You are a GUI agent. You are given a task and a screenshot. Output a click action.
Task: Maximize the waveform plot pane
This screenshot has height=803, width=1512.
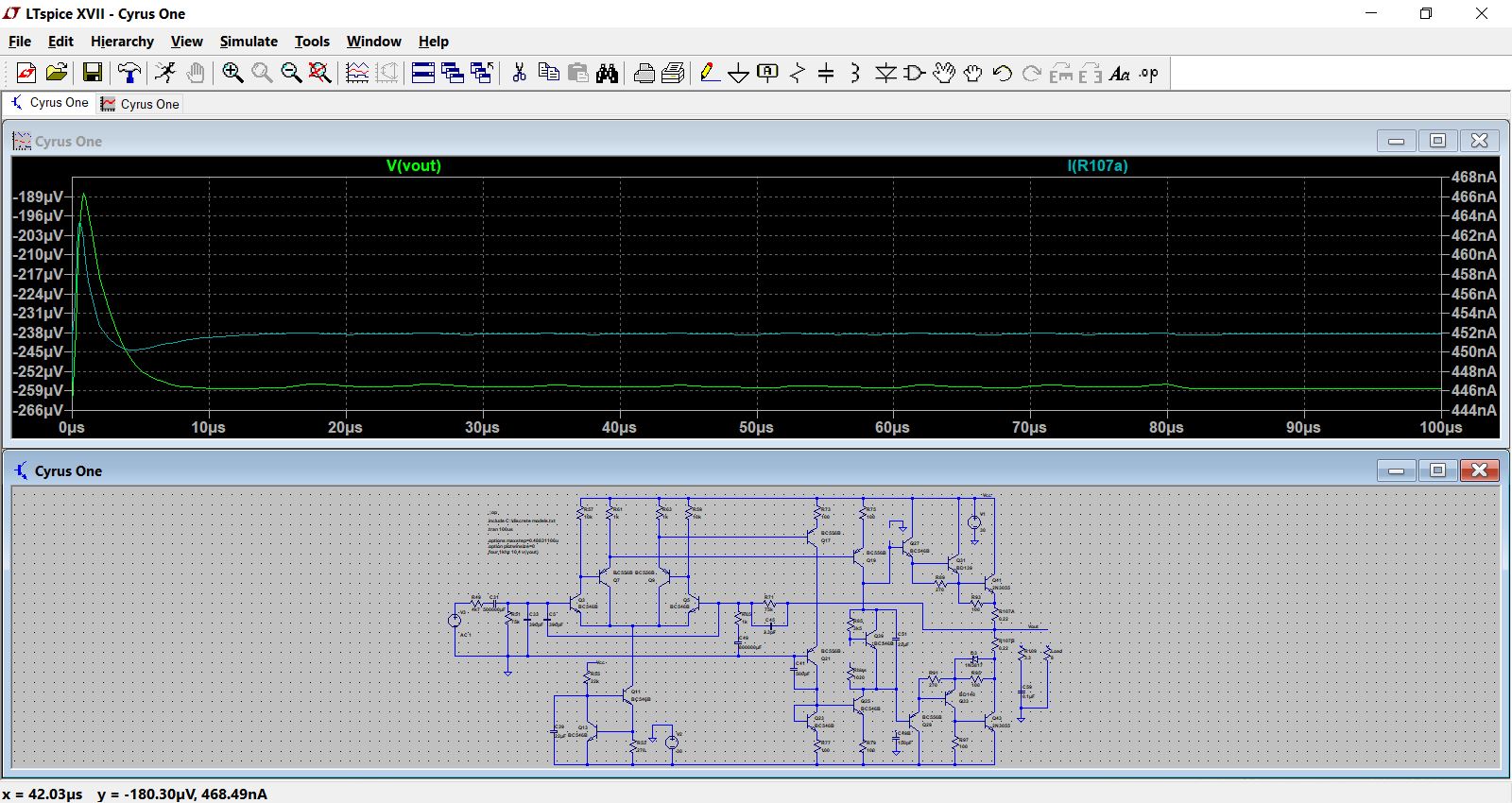coord(1437,141)
